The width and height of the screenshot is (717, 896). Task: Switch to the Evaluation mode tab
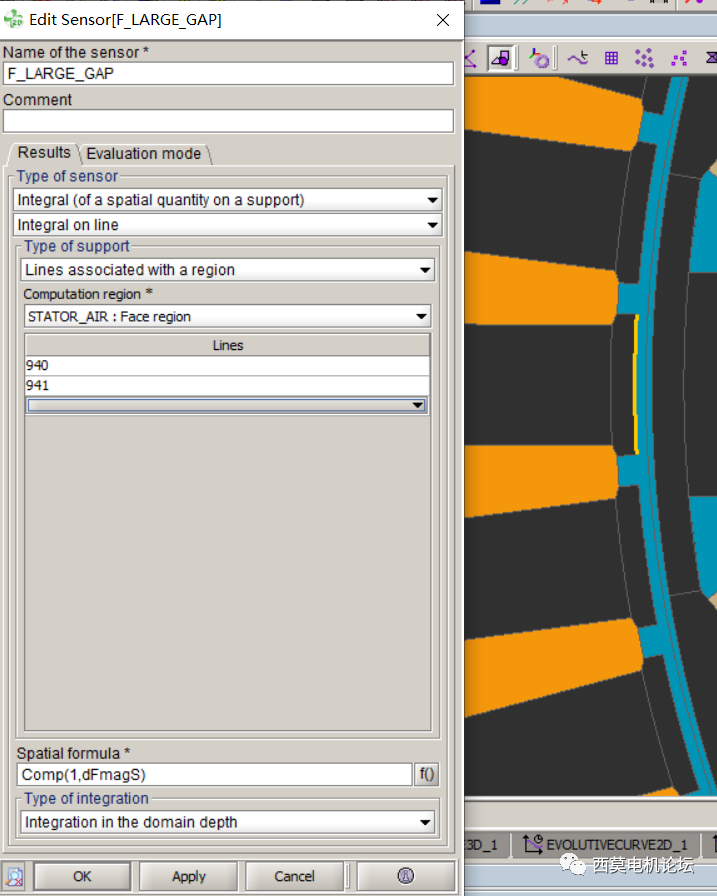(x=144, y=154)
